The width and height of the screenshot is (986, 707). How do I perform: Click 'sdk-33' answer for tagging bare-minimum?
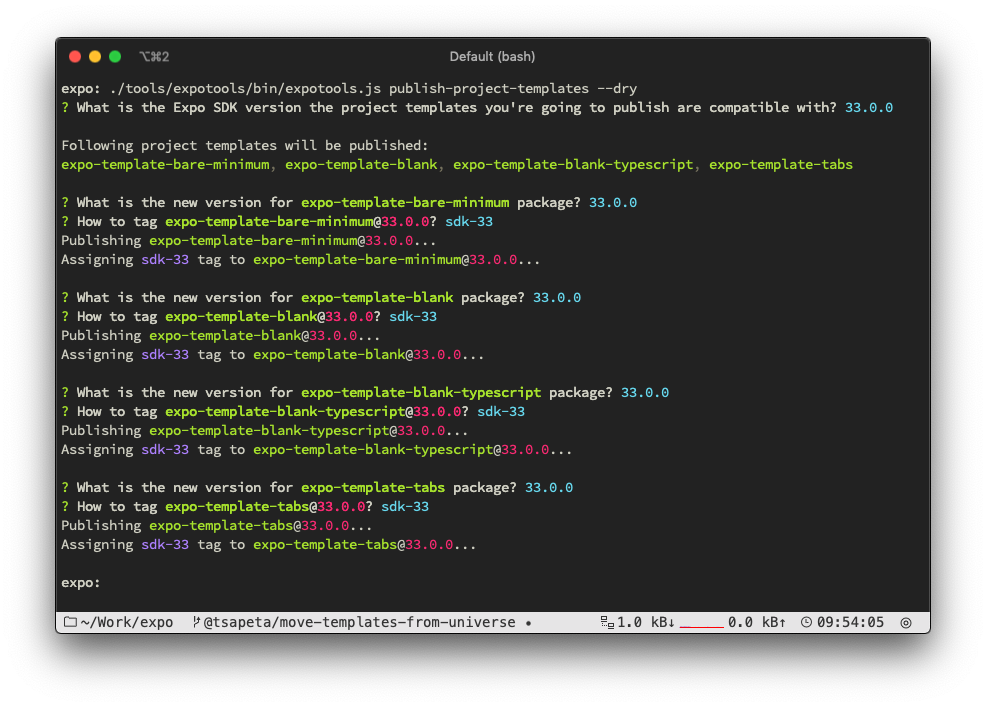pyautogui.click(x=469, y=221)
